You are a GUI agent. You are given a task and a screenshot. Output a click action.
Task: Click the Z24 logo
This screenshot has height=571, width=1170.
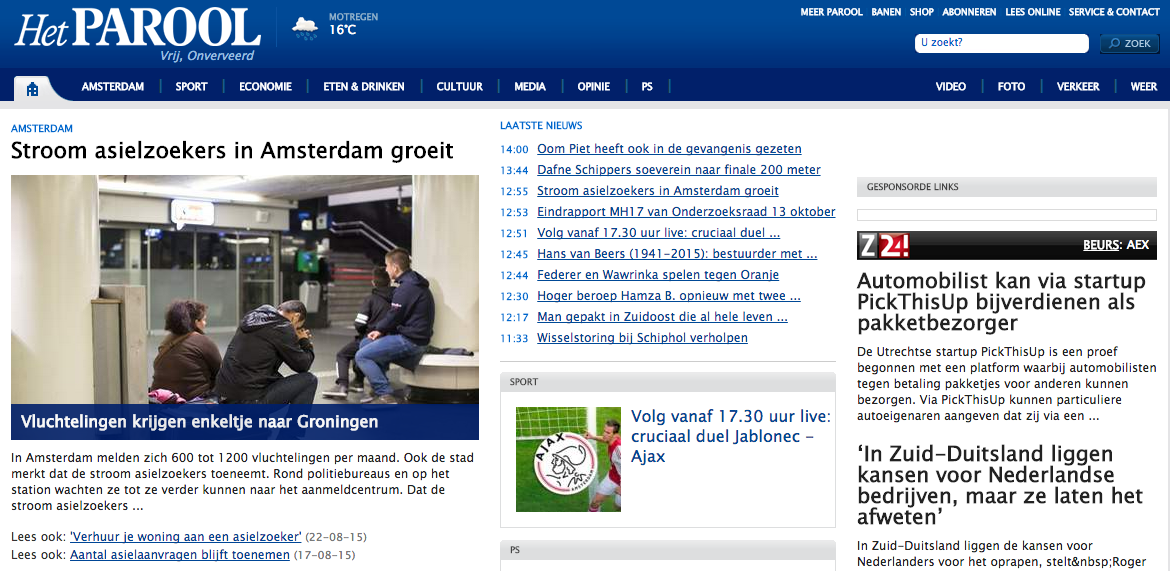click(883, 245)
